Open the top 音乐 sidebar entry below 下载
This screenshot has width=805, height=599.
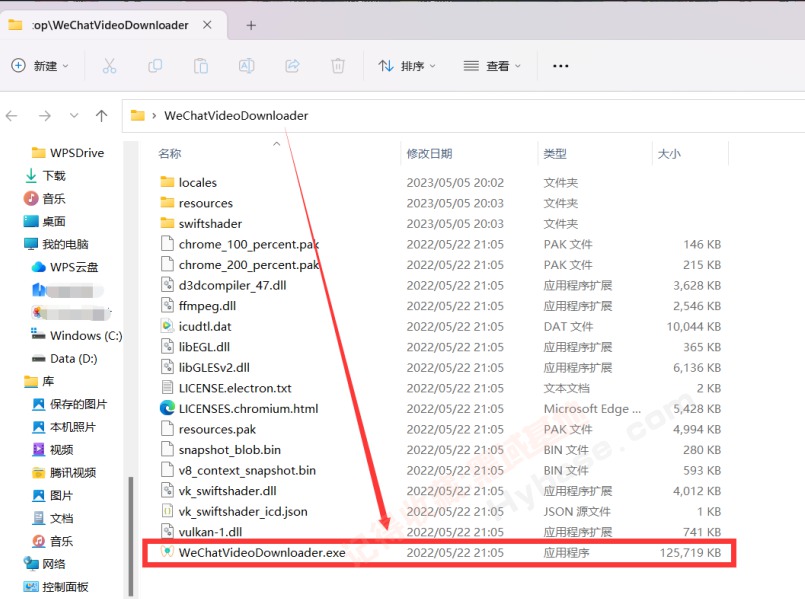click(x=45, y=199)
